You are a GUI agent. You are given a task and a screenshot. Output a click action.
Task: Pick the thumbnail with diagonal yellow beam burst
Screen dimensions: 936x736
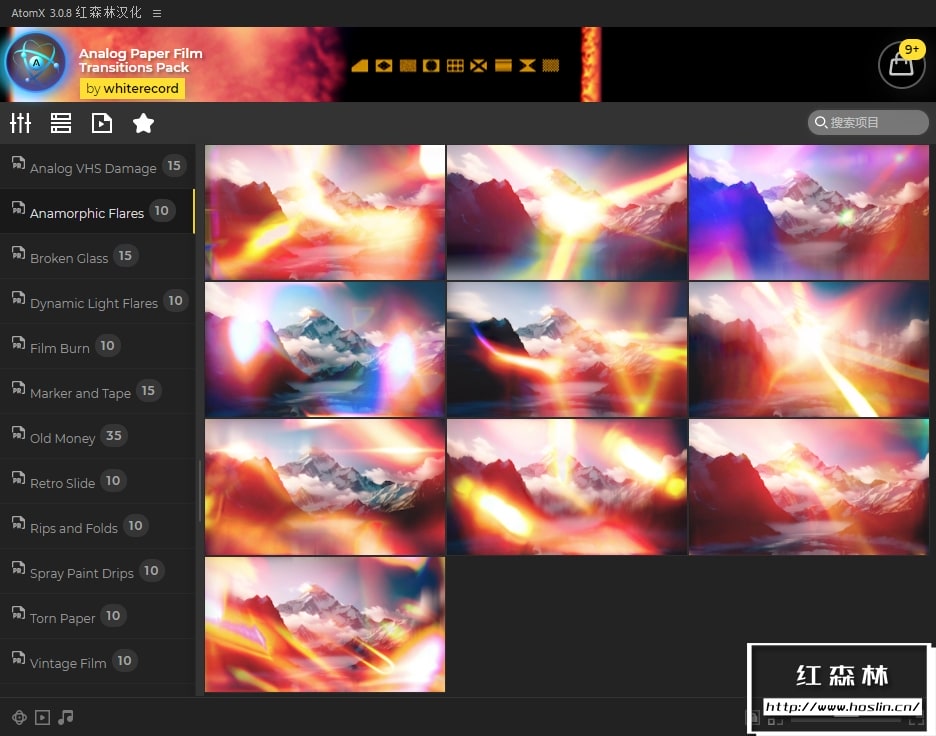click(x=809, y=349)
